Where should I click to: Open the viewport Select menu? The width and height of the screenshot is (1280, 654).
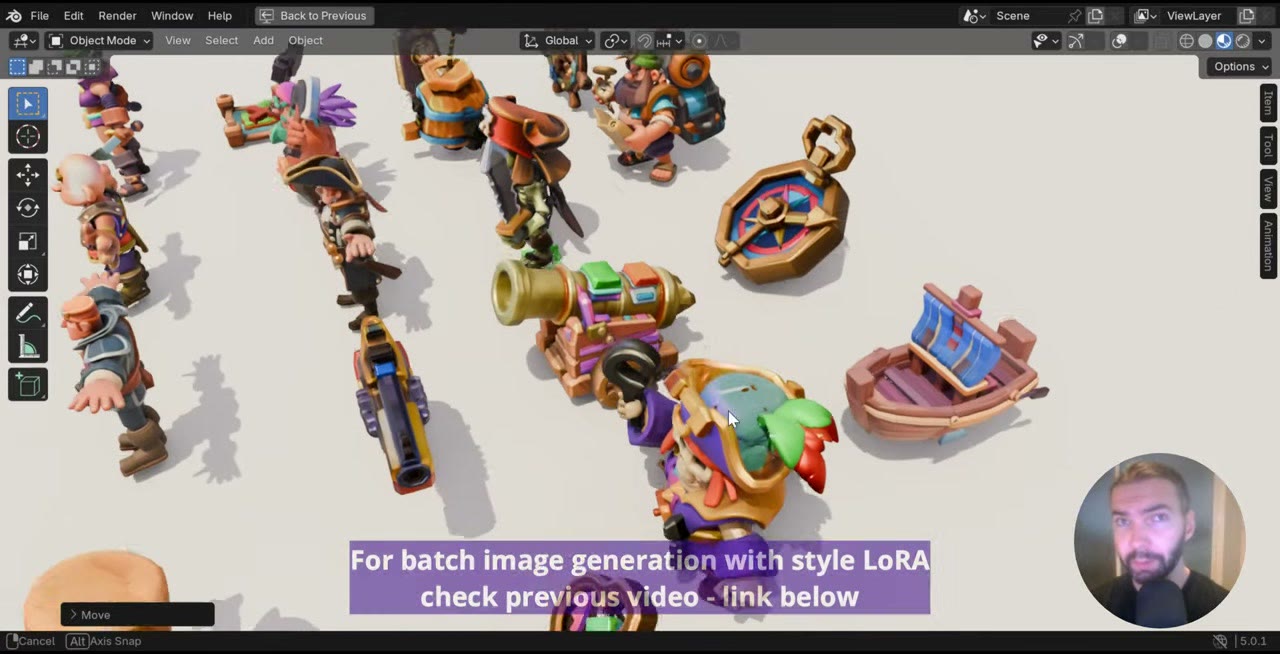221,41
